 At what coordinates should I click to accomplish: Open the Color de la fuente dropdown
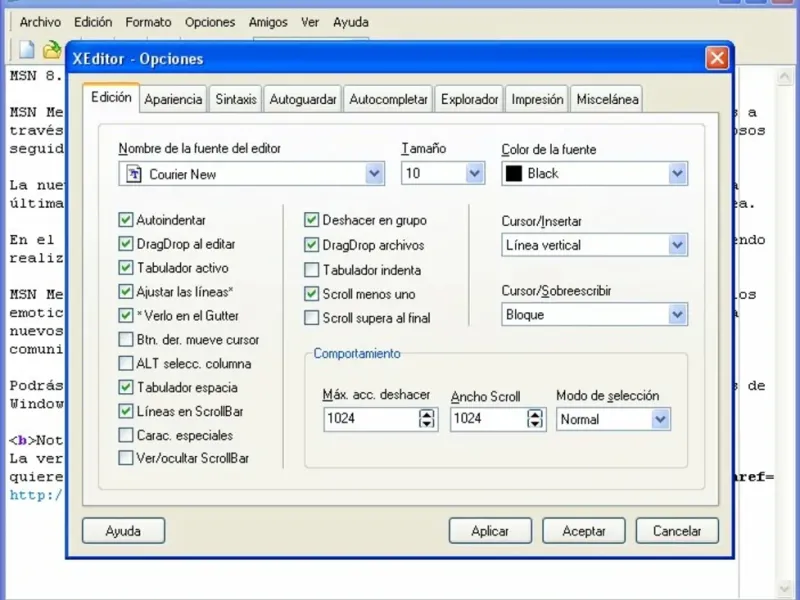(x=677, y=173)
